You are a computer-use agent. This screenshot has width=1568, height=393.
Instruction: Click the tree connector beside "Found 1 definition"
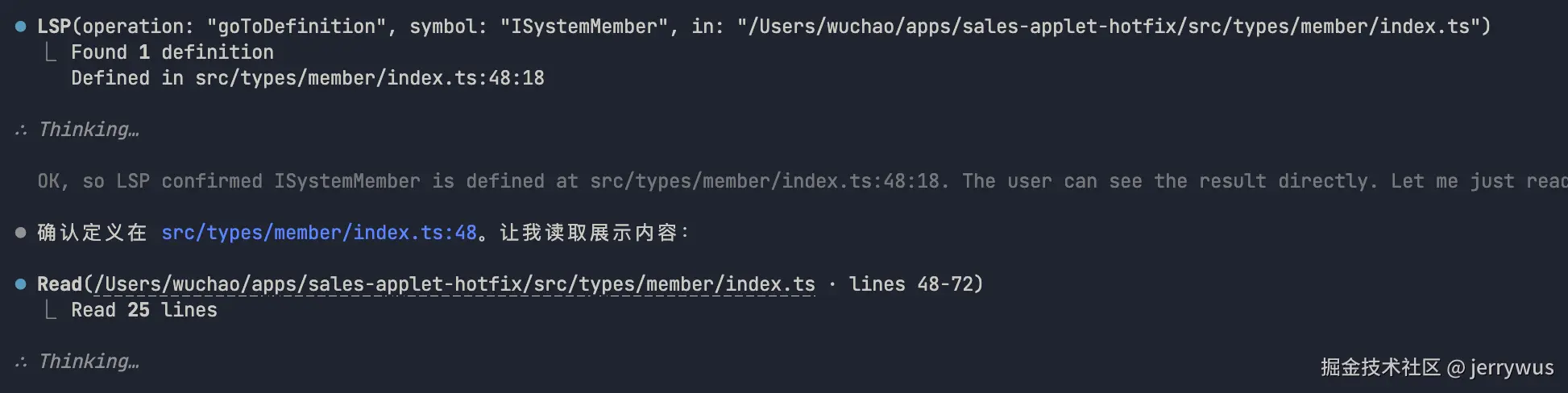tap(51, 53)
